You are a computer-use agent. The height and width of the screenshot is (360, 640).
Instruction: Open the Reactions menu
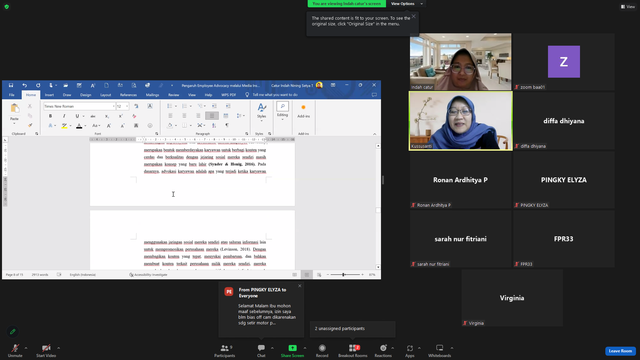(x=383, y=351)
